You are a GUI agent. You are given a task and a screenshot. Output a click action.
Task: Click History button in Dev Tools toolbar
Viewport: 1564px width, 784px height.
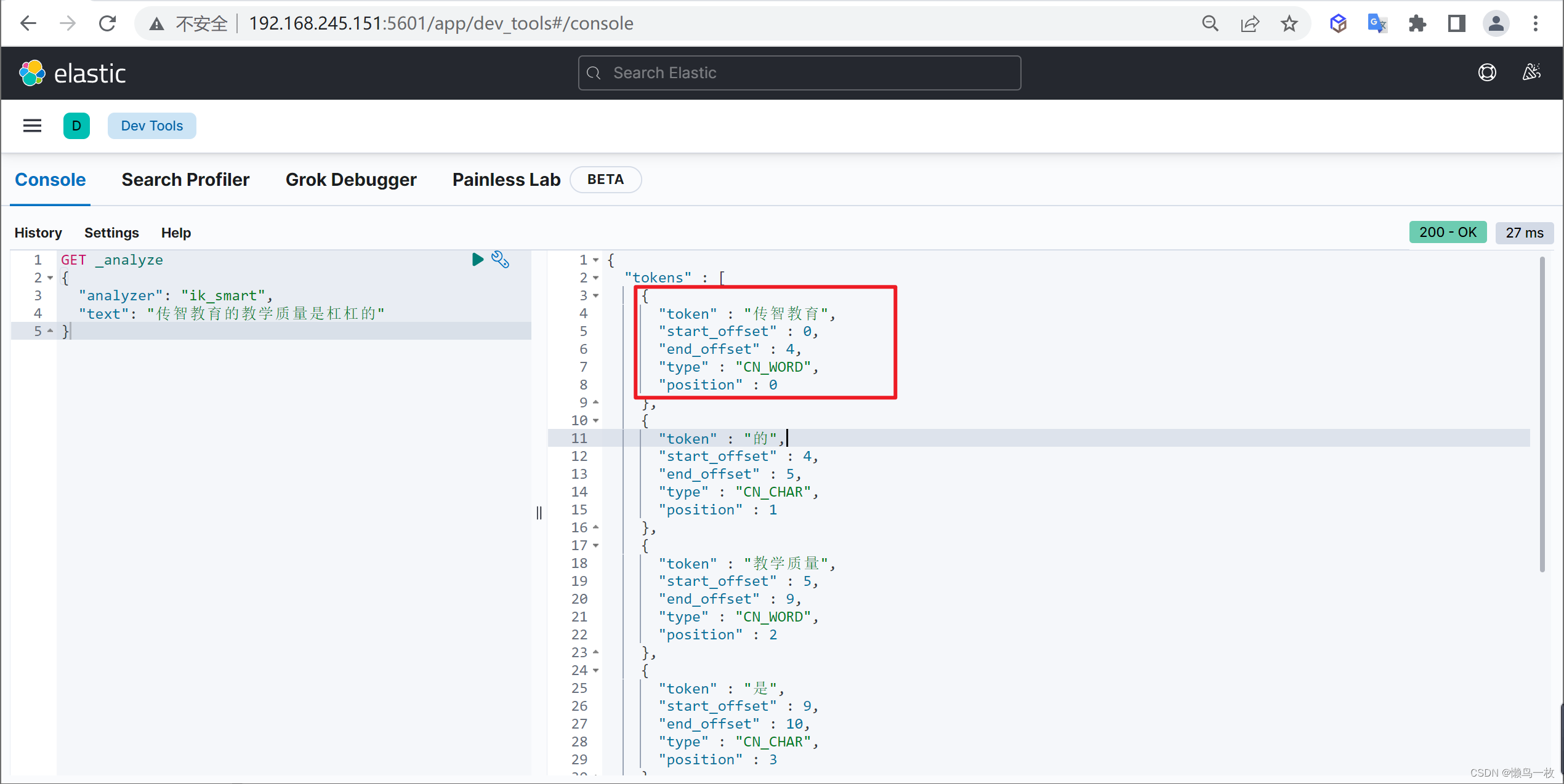tap(38, 232)
